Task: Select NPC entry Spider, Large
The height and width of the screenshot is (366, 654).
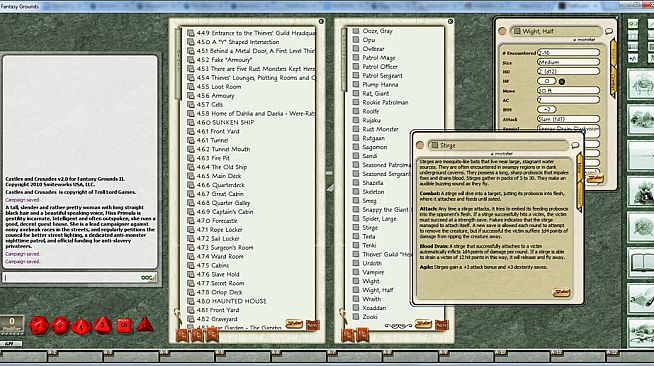Action: 379,218
